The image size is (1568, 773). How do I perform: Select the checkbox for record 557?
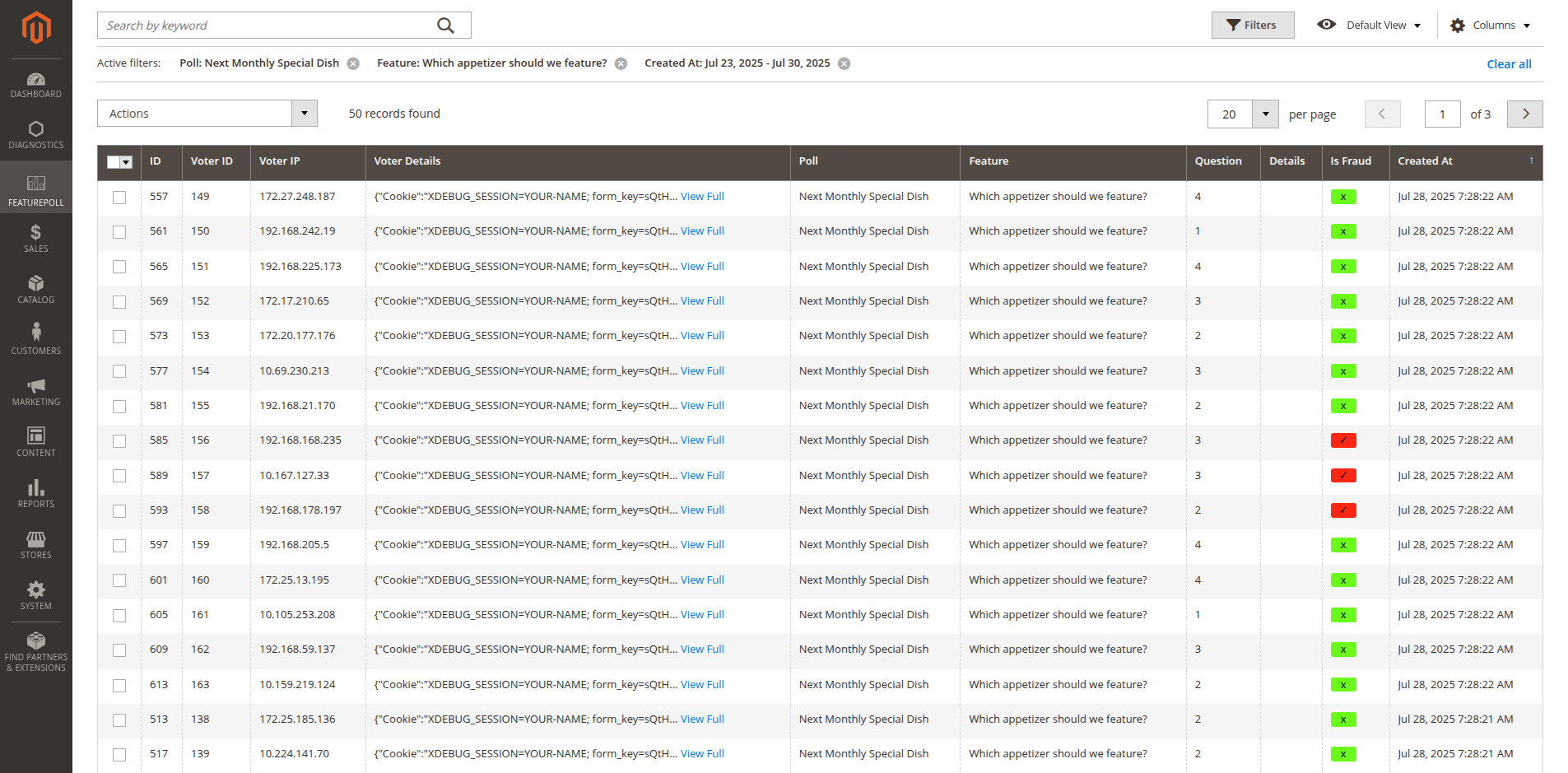(119, 198)
